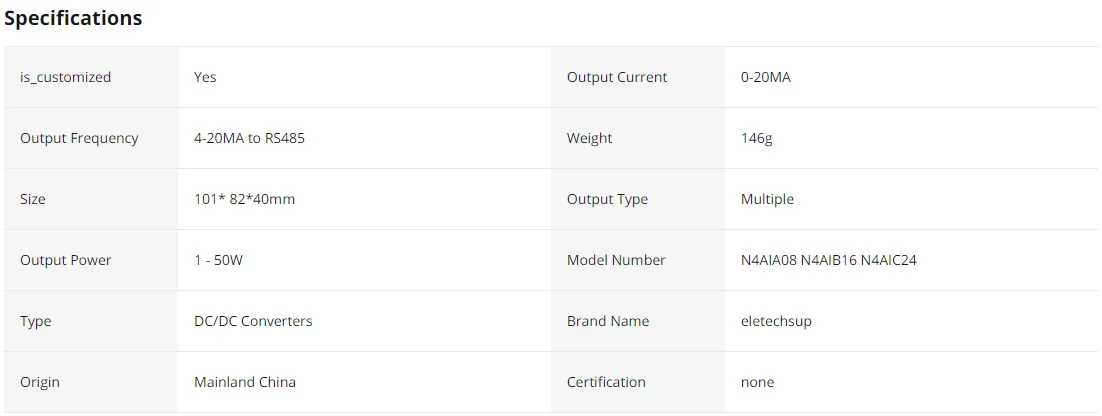Select the 4-20MA to RS485 value
Image resolution: width=1102 pixels, height=416 pixels.
pyautogui.click(x=249, y=138)
